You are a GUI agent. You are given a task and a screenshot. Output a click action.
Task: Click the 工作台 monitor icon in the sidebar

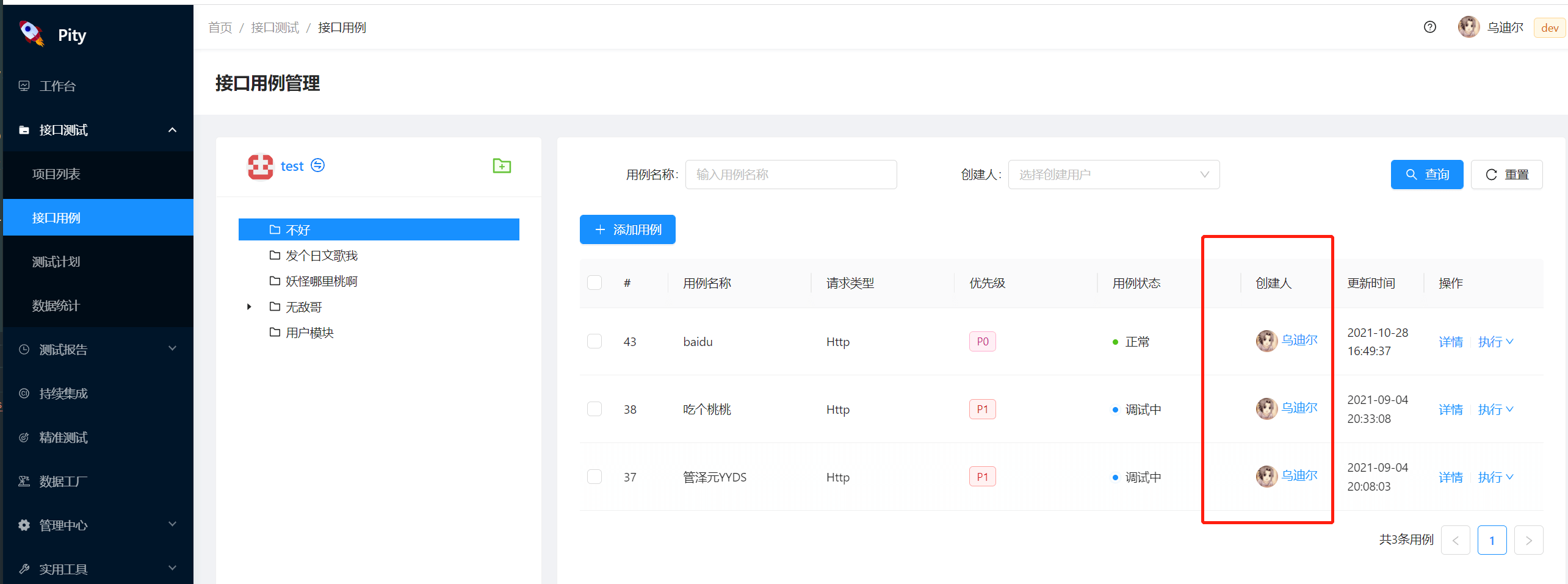(x=24, y=86)
